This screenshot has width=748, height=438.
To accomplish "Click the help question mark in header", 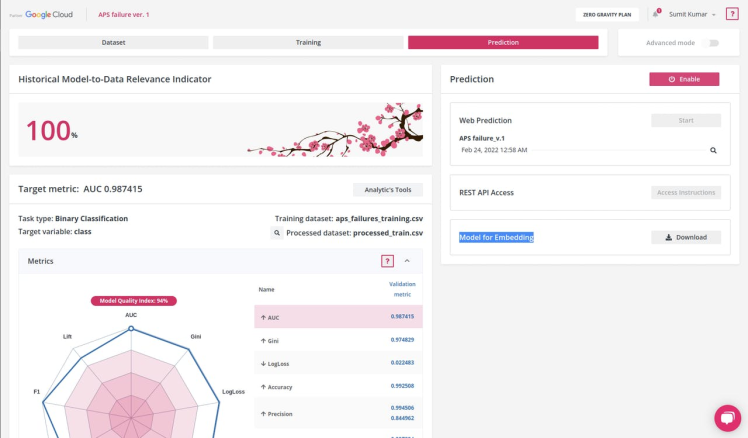I will coord(732,14).
